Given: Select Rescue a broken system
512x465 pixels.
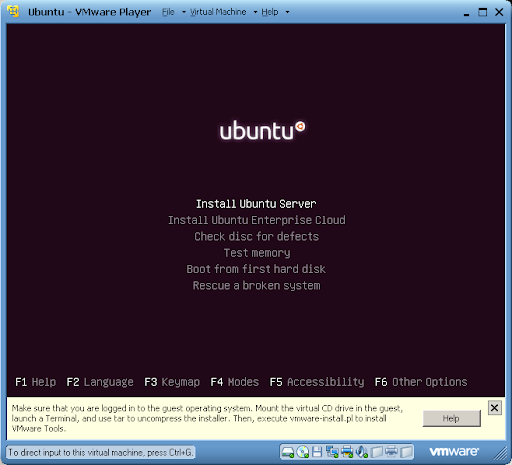Looking at the screenshot, I should (257, 286).
